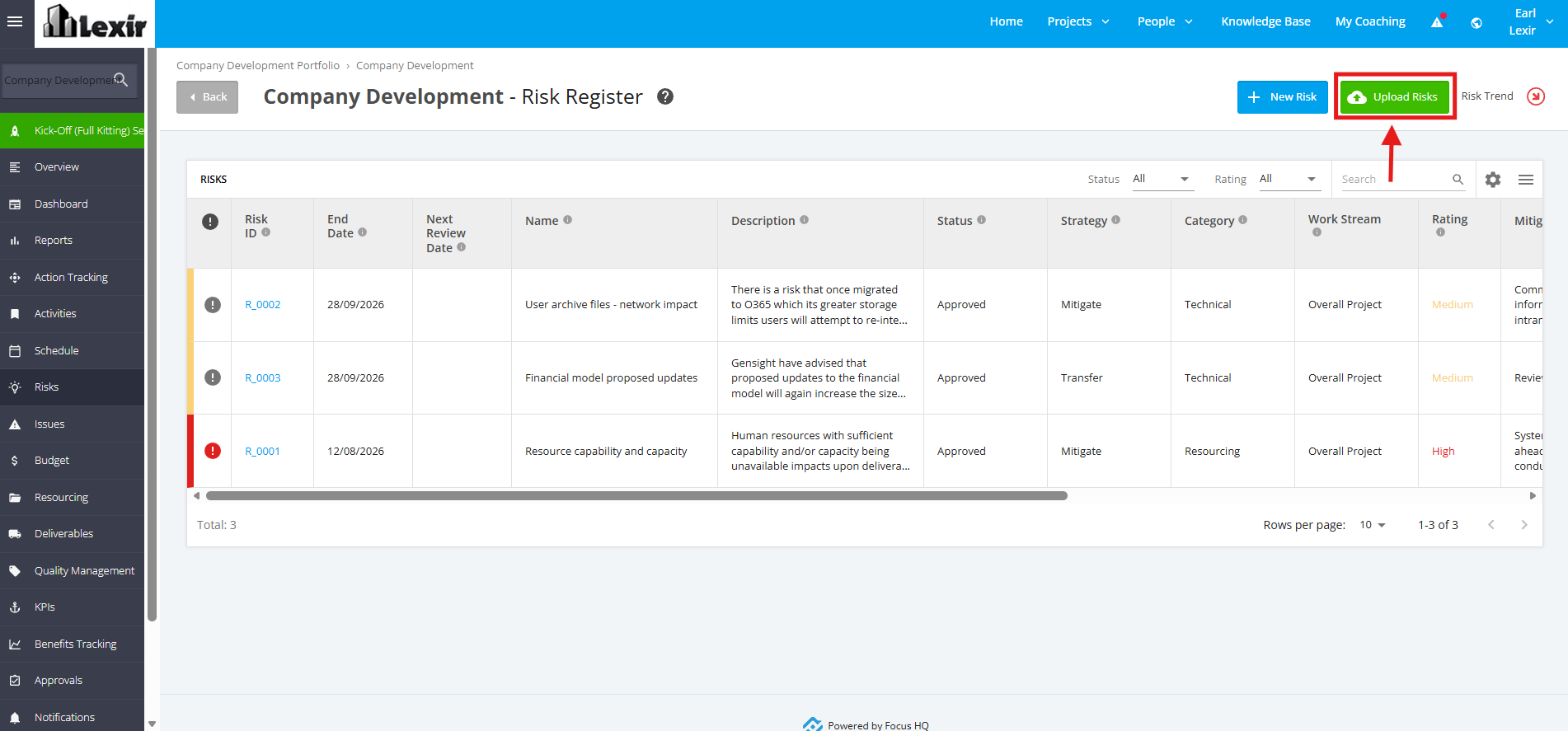Click the info icon beside Strategy header
The image size is (1568, 731).
point(1115,220)
